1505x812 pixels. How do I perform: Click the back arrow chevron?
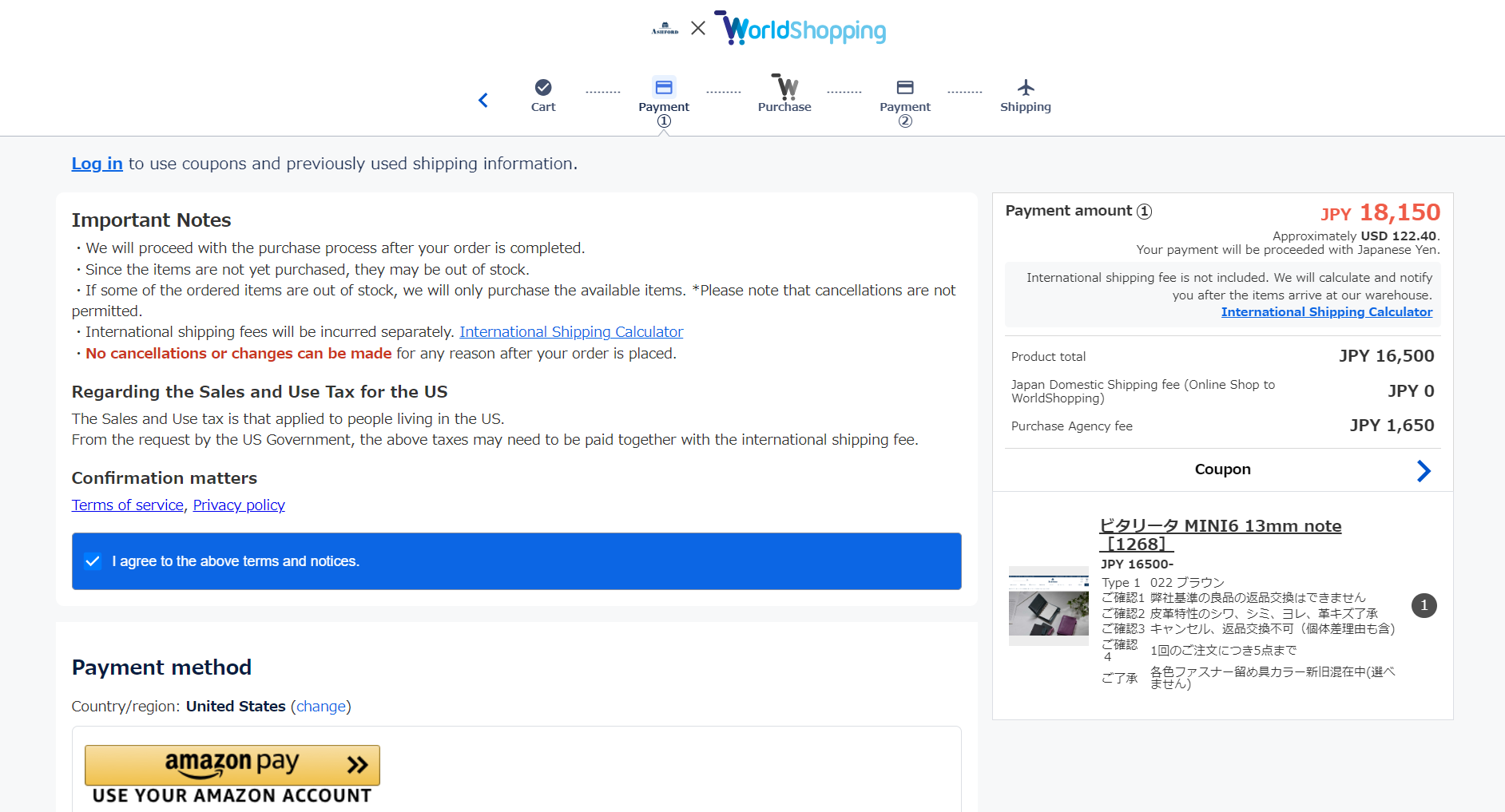483,100
